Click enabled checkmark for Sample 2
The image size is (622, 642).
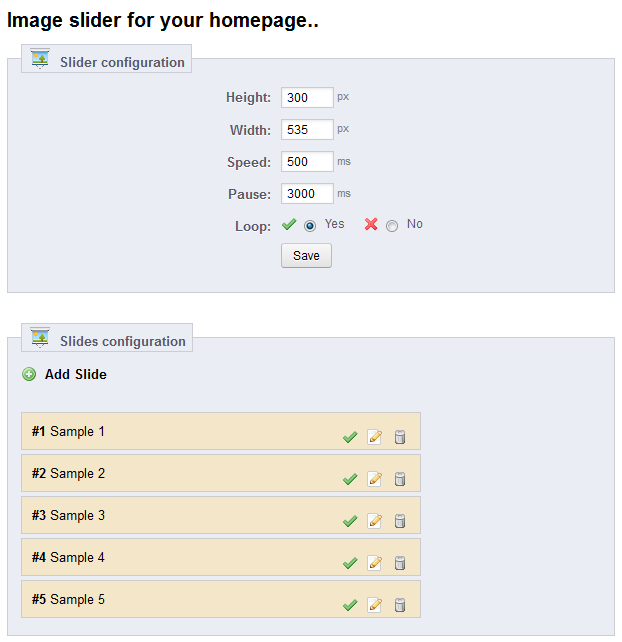pyautogui.click(x=350, y=479)
